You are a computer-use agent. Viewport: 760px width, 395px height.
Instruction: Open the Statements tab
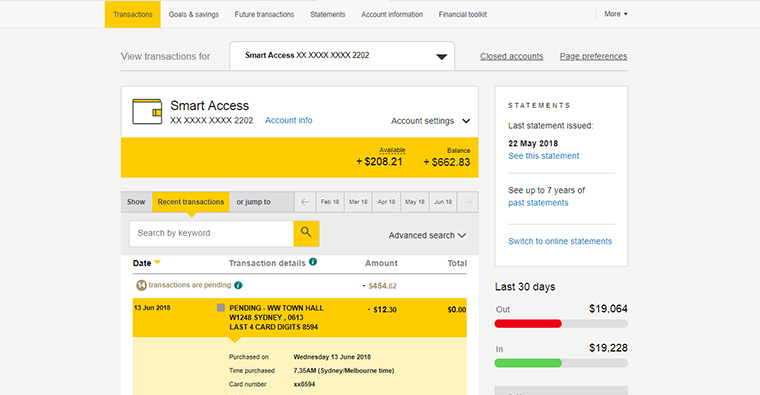[328, 15]
